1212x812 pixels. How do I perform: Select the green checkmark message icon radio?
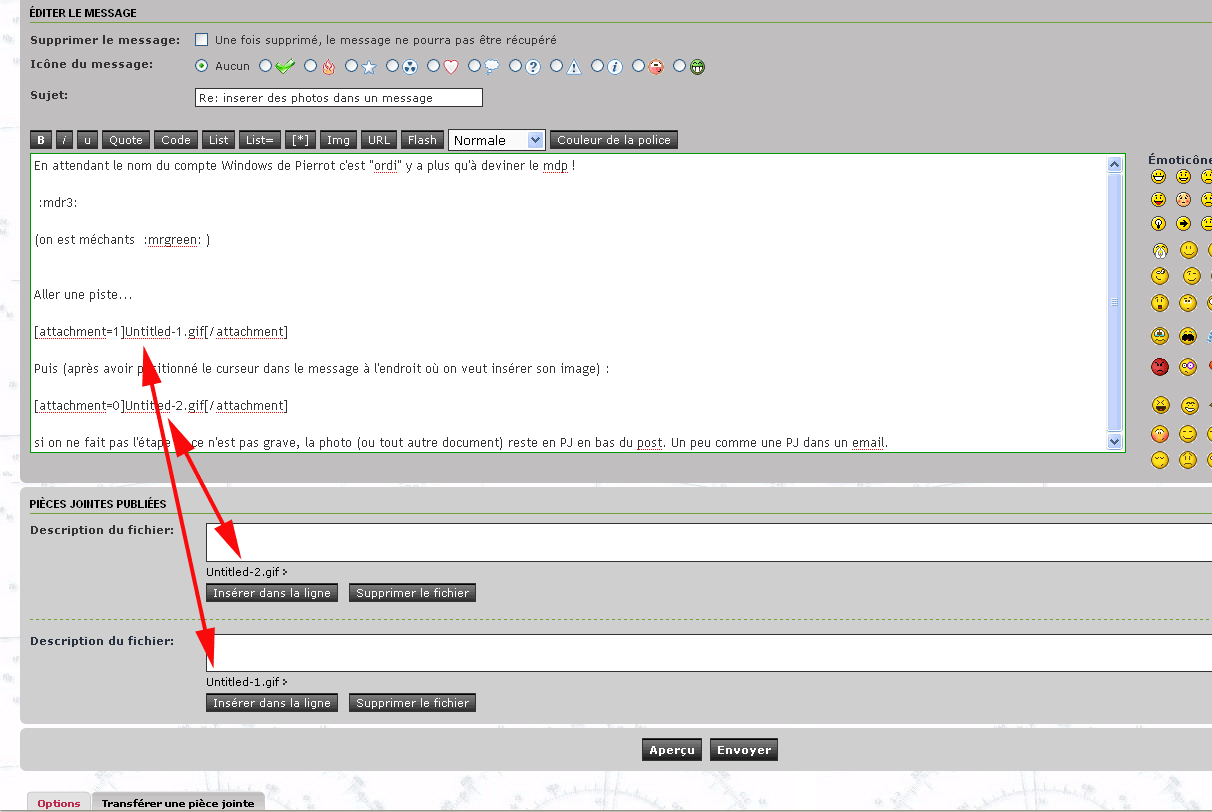[265, 67]
